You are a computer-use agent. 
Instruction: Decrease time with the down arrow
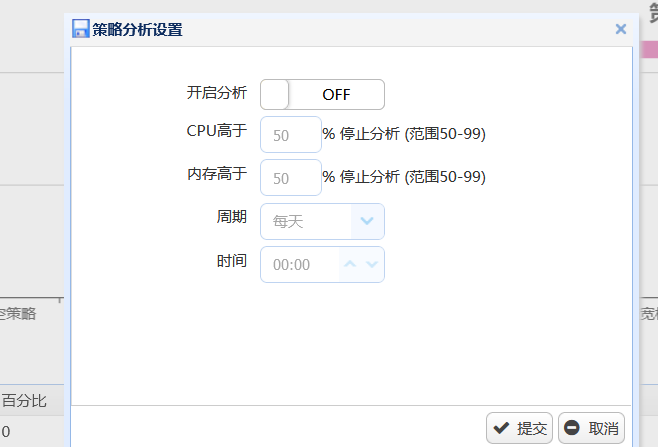pos(372,264)
